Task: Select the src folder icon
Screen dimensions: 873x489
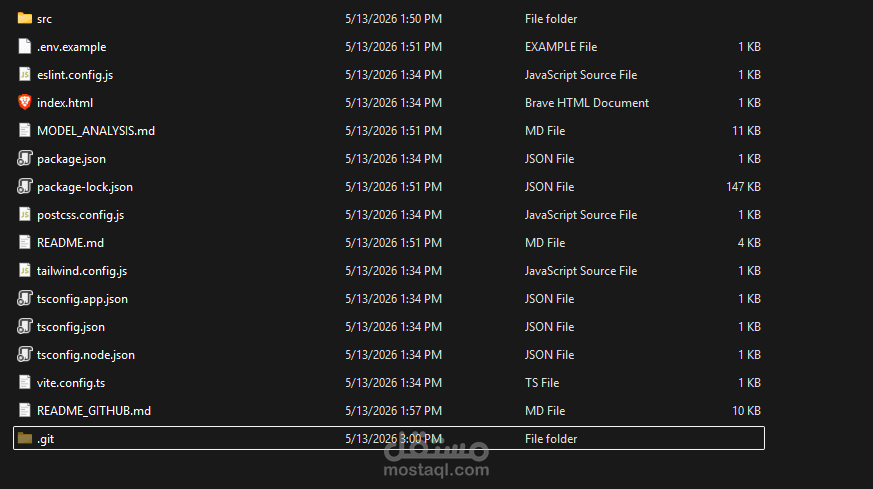Action: [x=24, y=18]
